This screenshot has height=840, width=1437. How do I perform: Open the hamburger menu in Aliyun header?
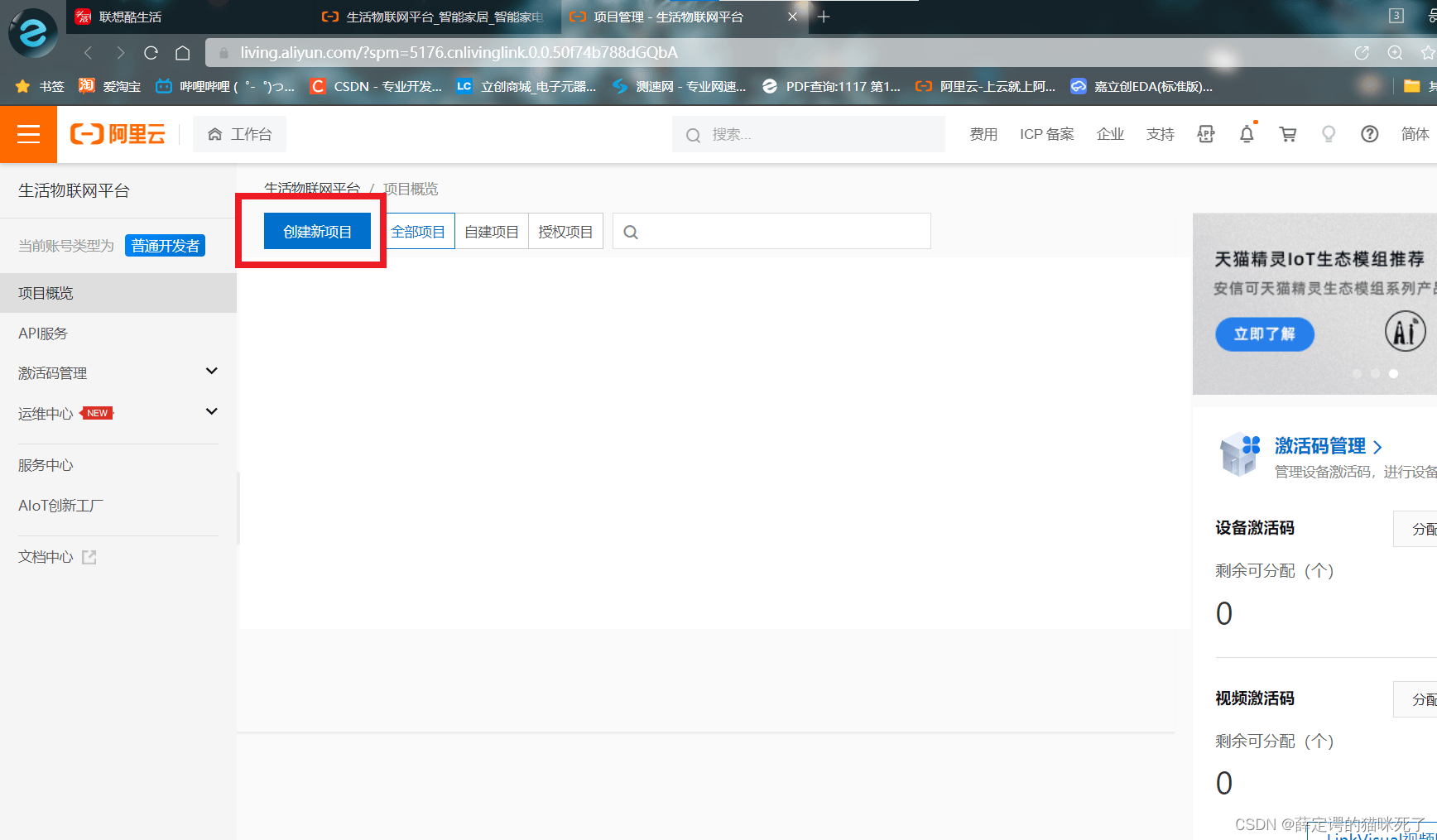coord(28,134)
